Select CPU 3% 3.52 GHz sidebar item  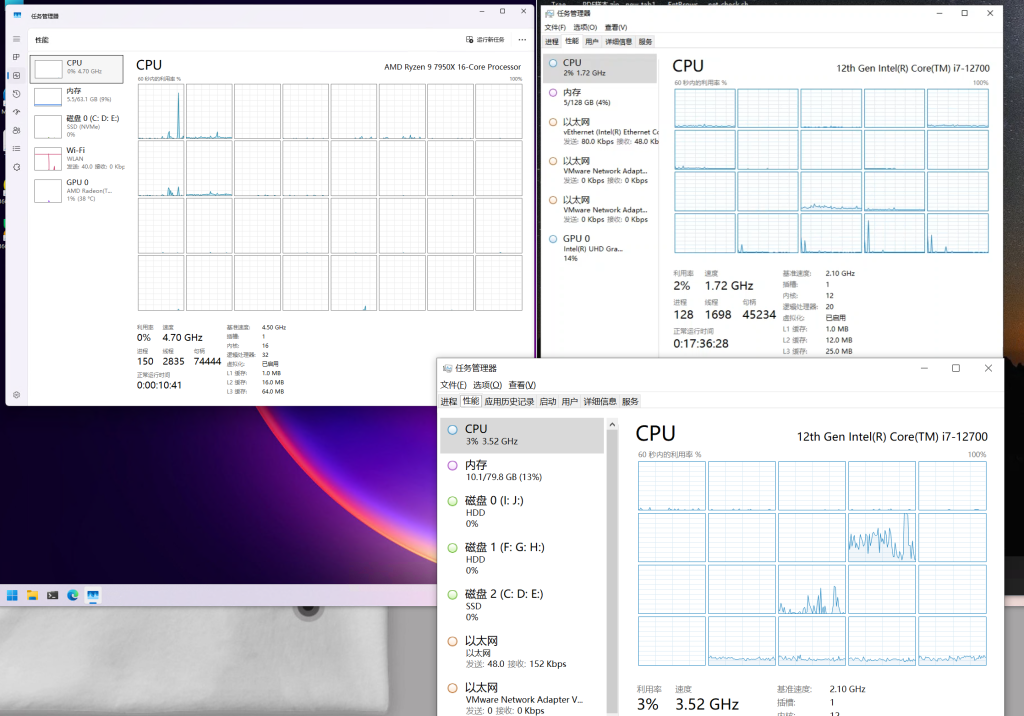tap(522, 436)
